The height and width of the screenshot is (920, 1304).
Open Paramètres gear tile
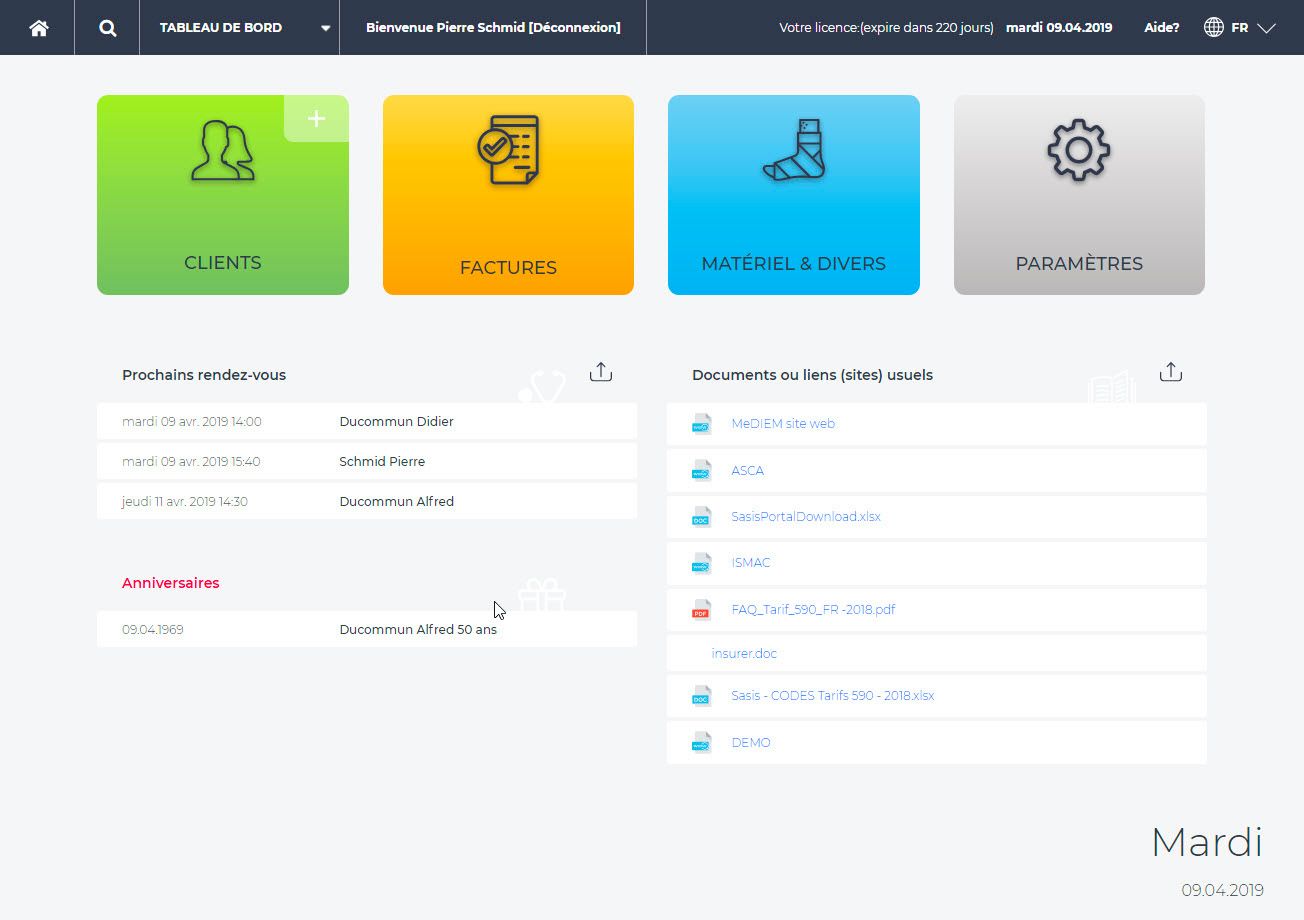pos(1078,195)
